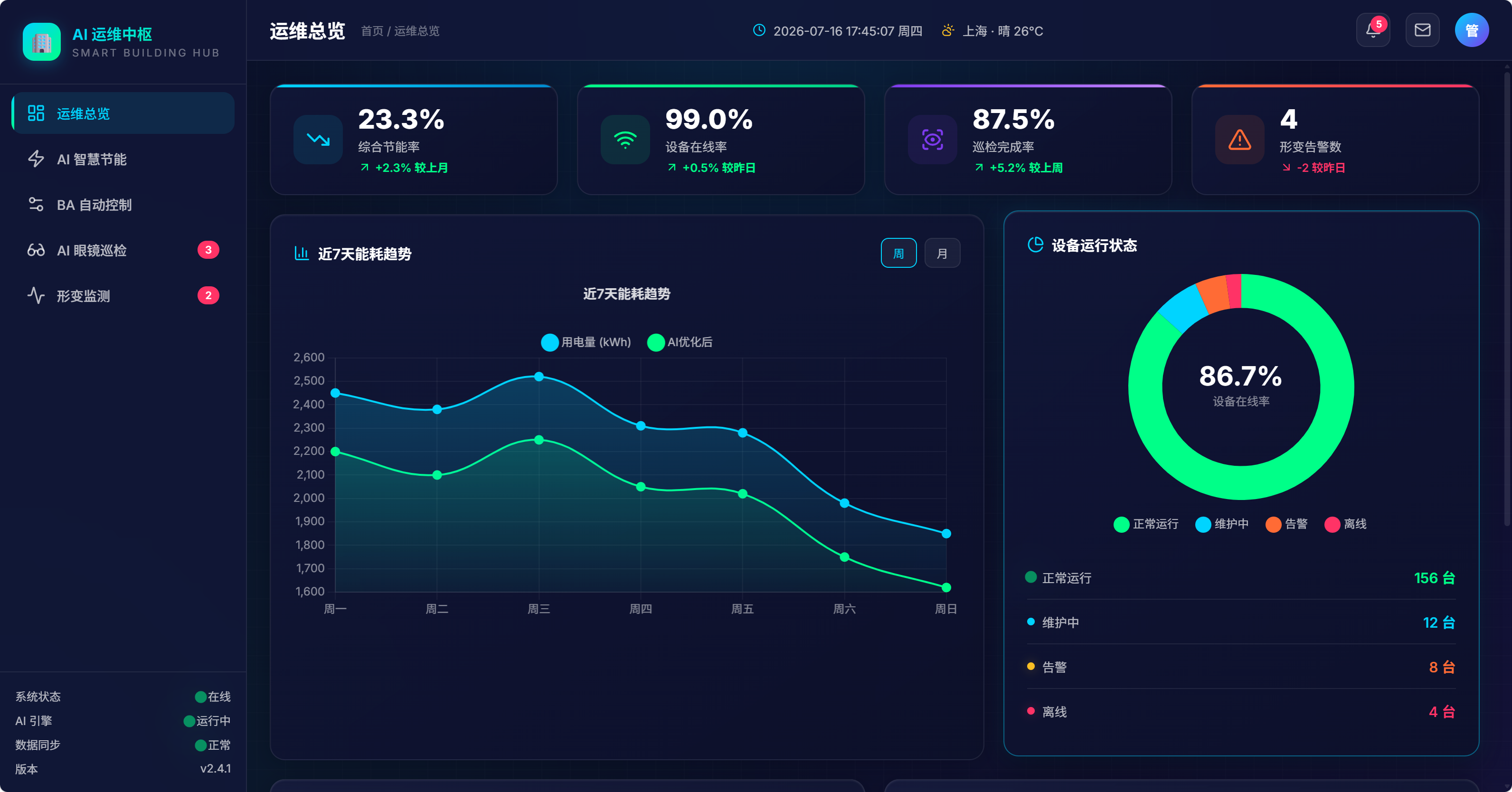
Task: Click the page vertical scrollbar
Action: point(1507,300)
